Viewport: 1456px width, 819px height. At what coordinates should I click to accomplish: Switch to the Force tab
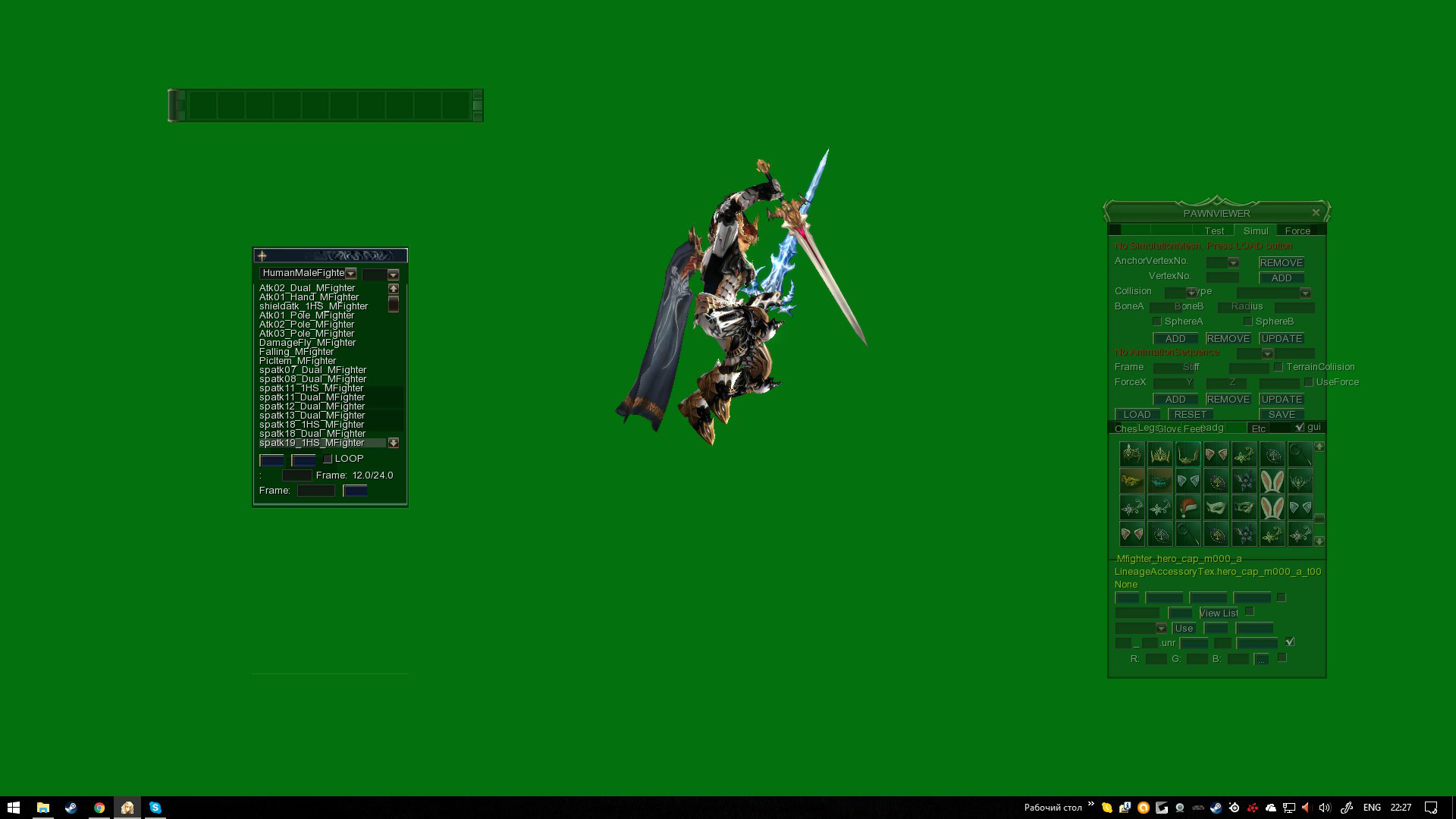coord(1298,231)
